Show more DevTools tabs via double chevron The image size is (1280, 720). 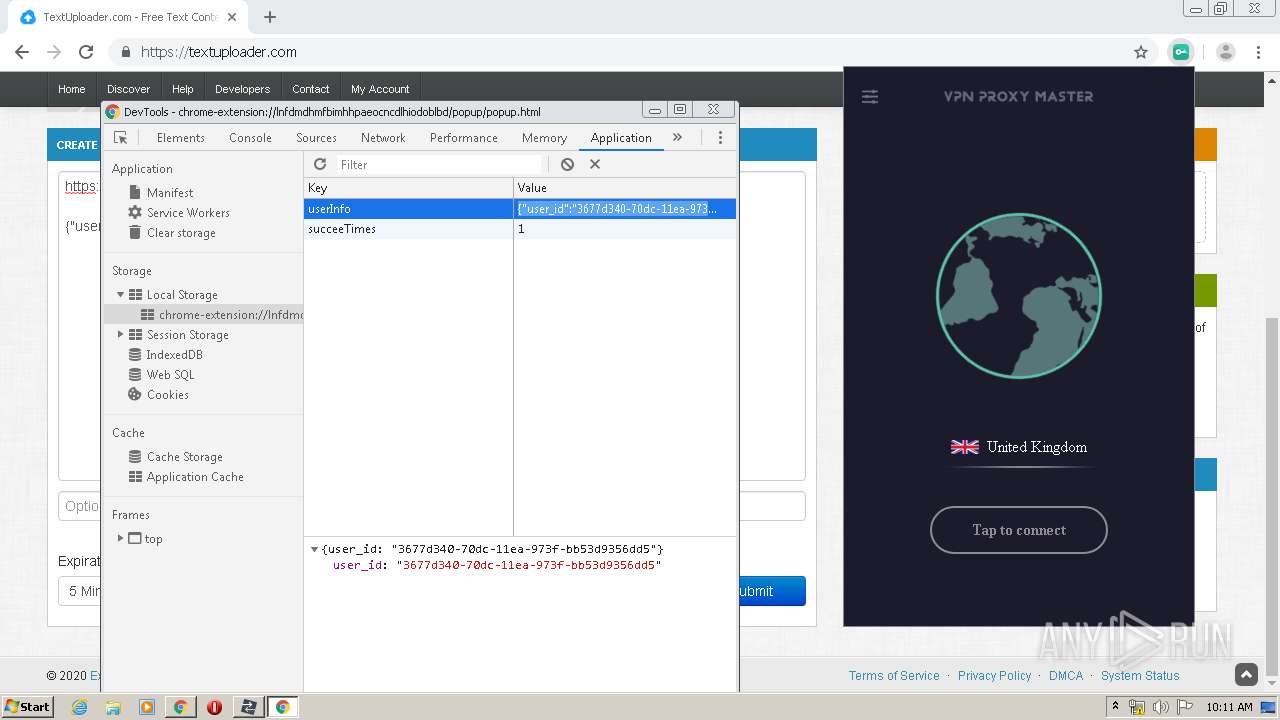677,137
